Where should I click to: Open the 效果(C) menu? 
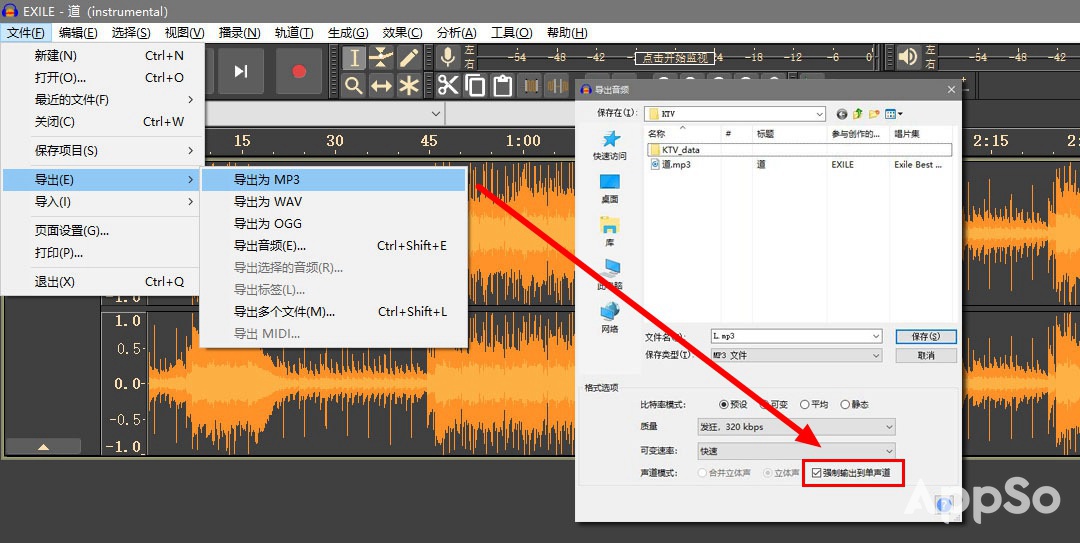[402, 33]
